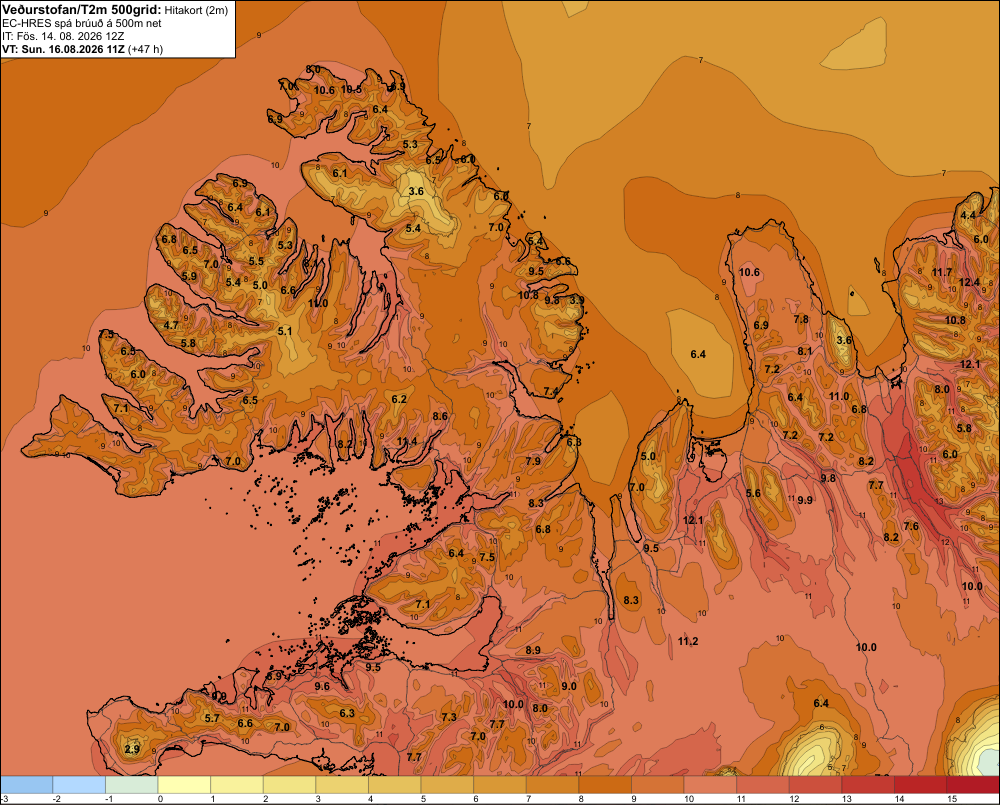Click the 12.4 label in the northeast corner
The height and width of the screenshot is (805, 1000).
[969, 282]
